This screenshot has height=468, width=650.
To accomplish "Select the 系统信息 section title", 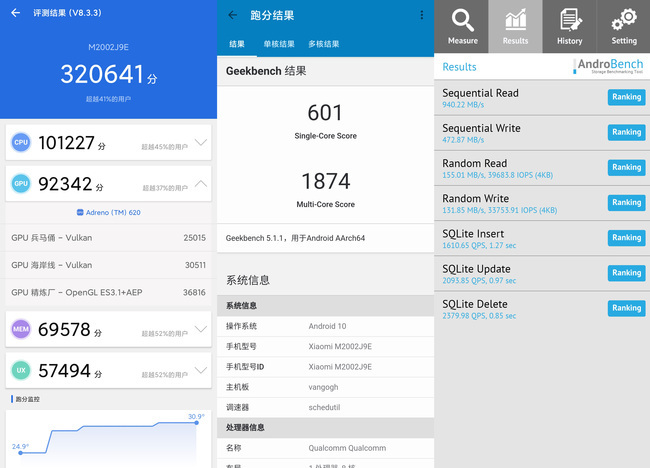I will pos(248,280).
